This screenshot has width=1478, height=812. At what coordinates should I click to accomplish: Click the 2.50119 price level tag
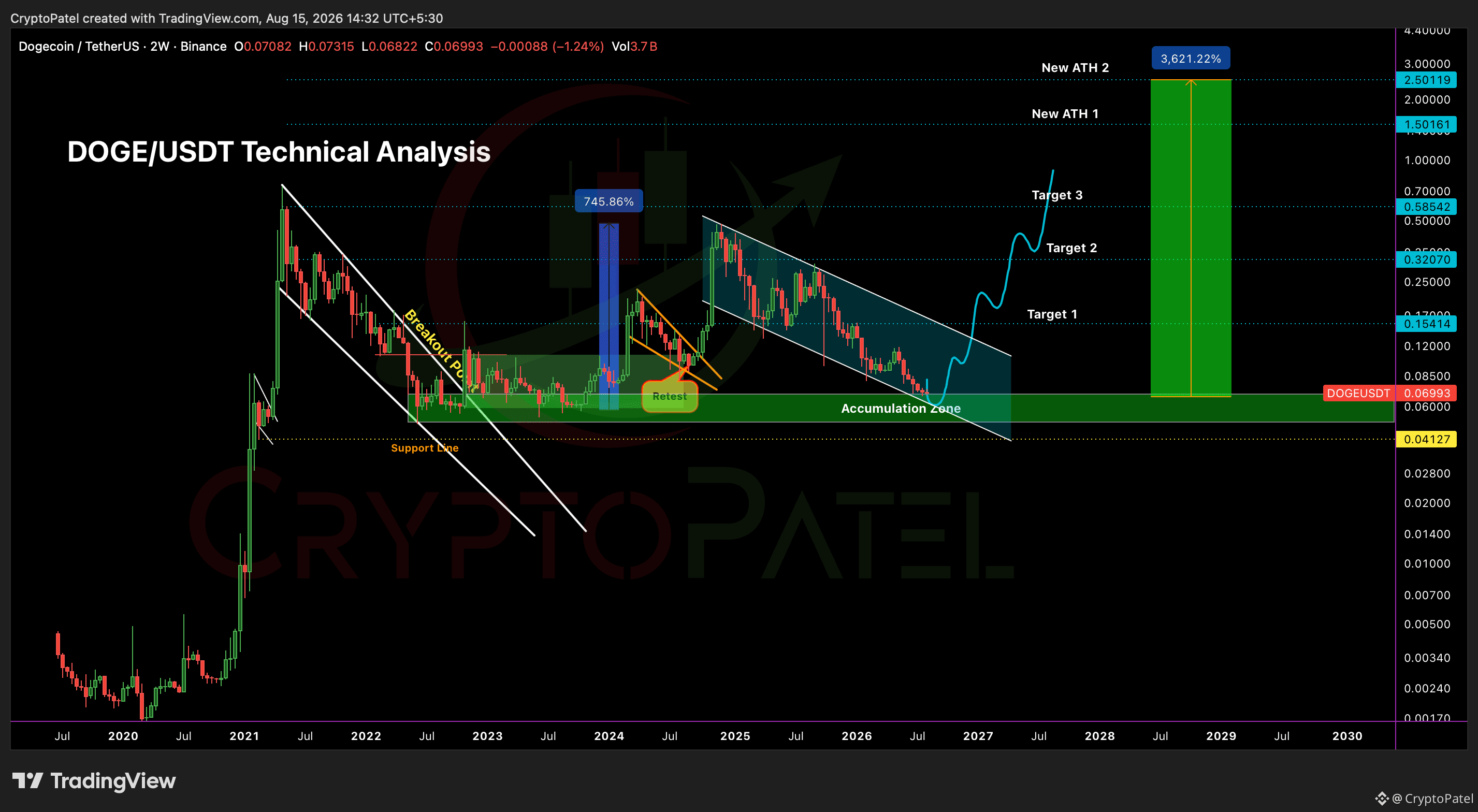coord(1426,80)
